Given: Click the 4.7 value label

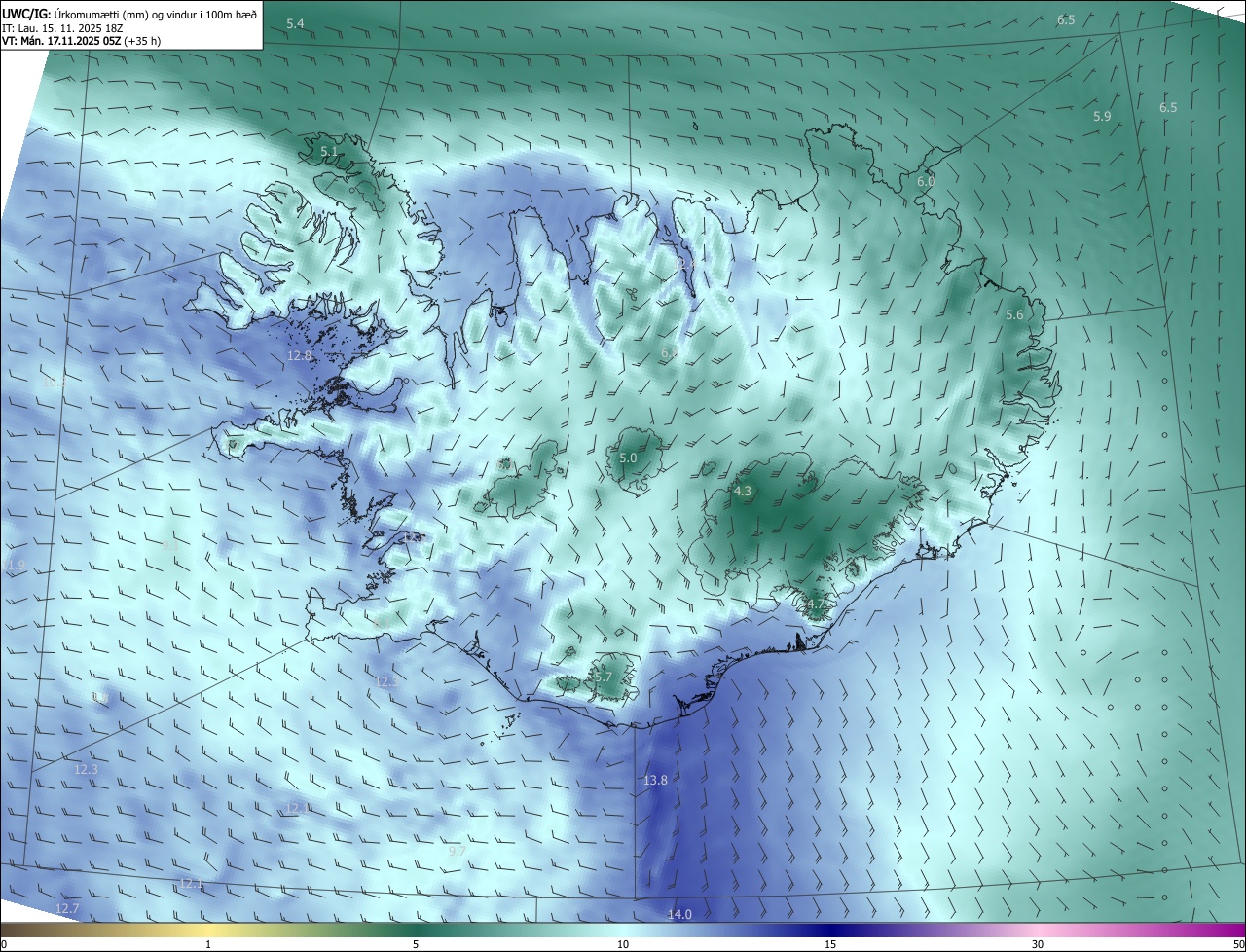Looking at the screenshot, I should (x=816, y=604).
